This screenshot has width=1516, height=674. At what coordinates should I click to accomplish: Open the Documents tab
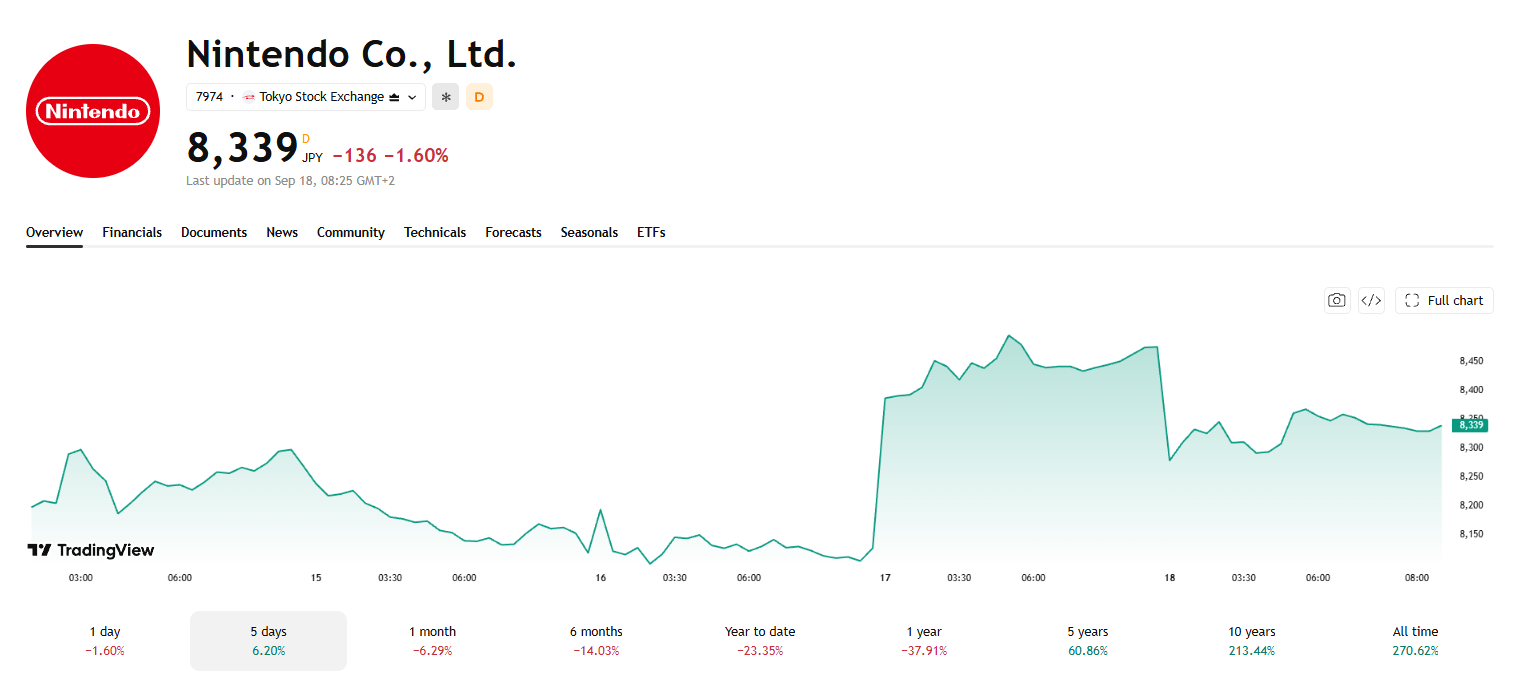click(x=214, y=232)
